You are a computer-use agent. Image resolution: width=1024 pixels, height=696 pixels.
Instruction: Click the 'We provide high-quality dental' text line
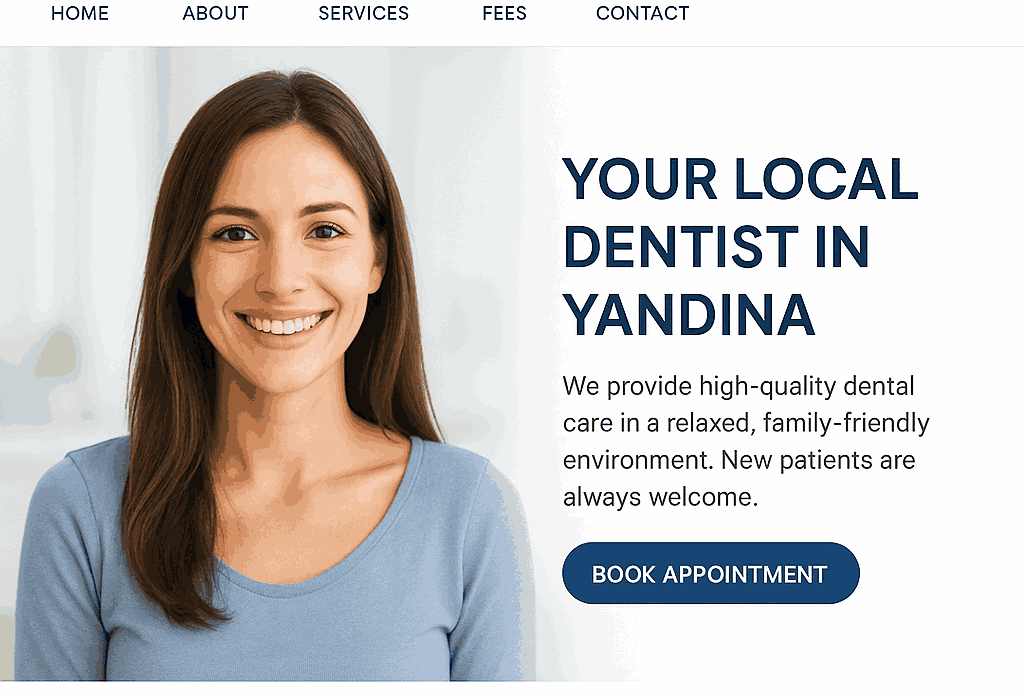point(739,387)
